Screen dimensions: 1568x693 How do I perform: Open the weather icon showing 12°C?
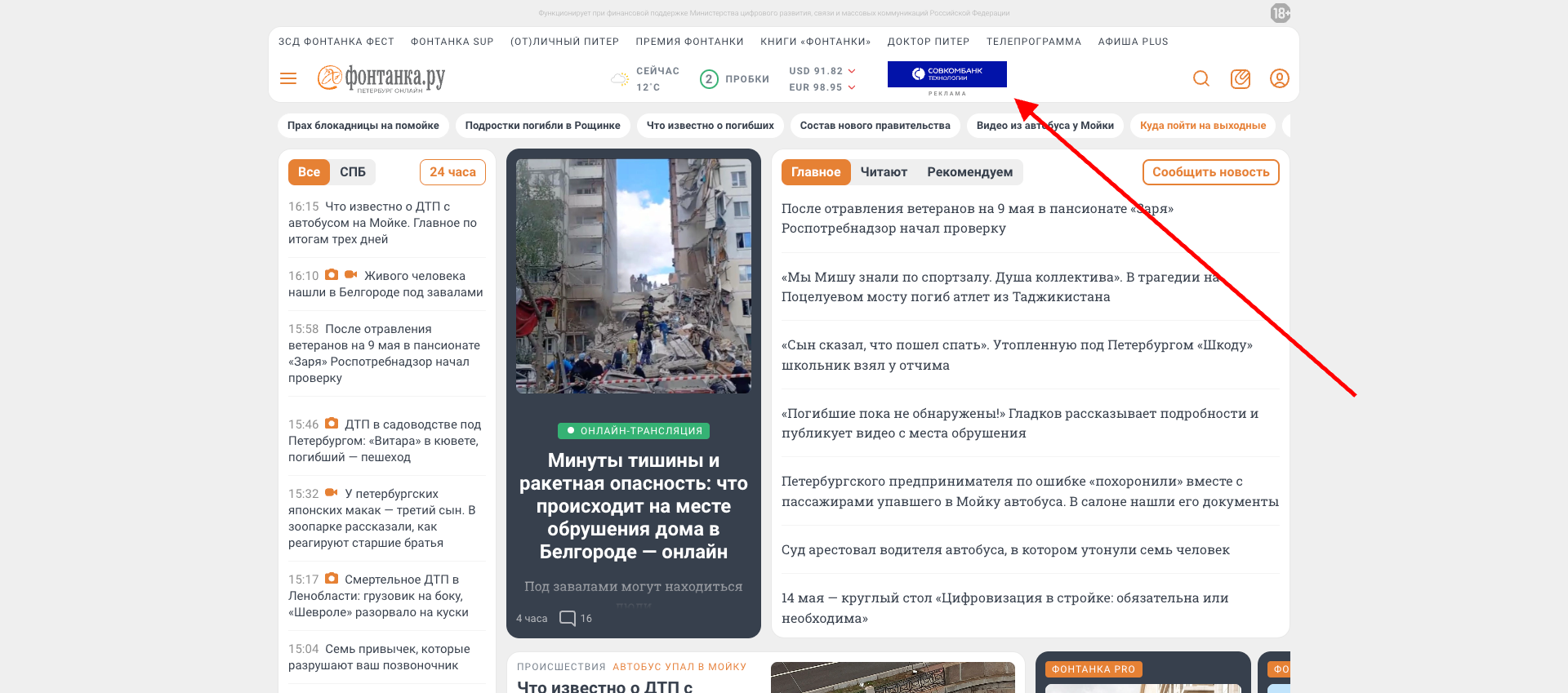pyautogui.click(x=620, y=79)
